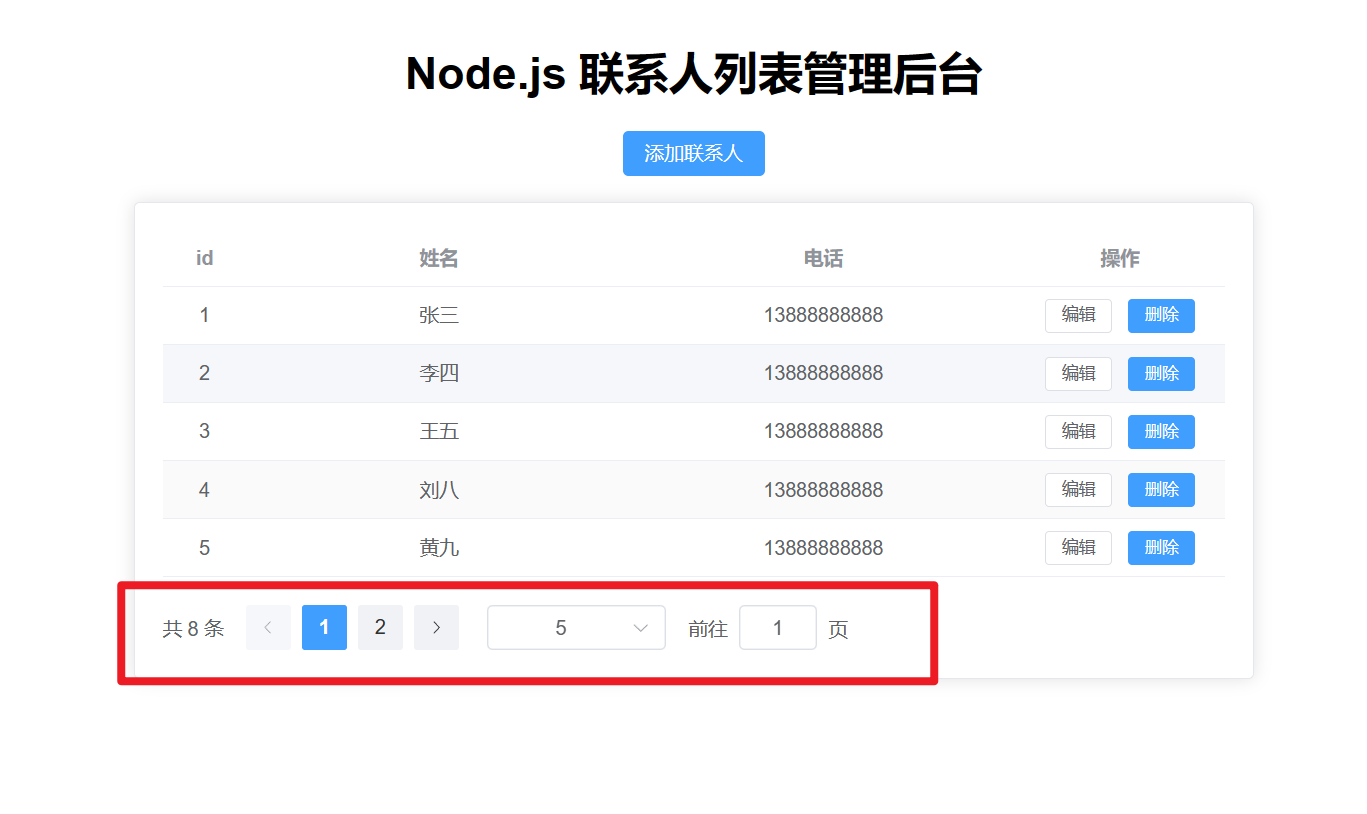Click the phone number in 黄九's row
Screen dimensions: 1367x814
tap(823, 548)
